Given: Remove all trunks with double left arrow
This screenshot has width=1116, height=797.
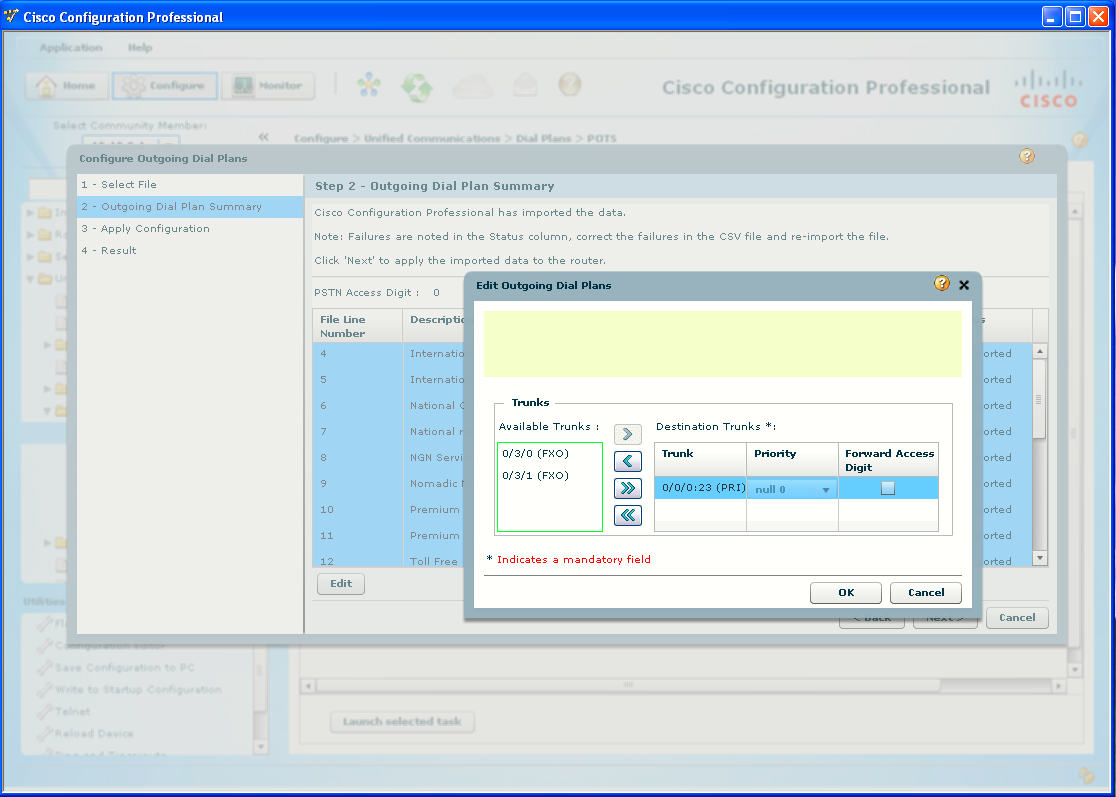Looking at the screenshot, I should (627, 514).
